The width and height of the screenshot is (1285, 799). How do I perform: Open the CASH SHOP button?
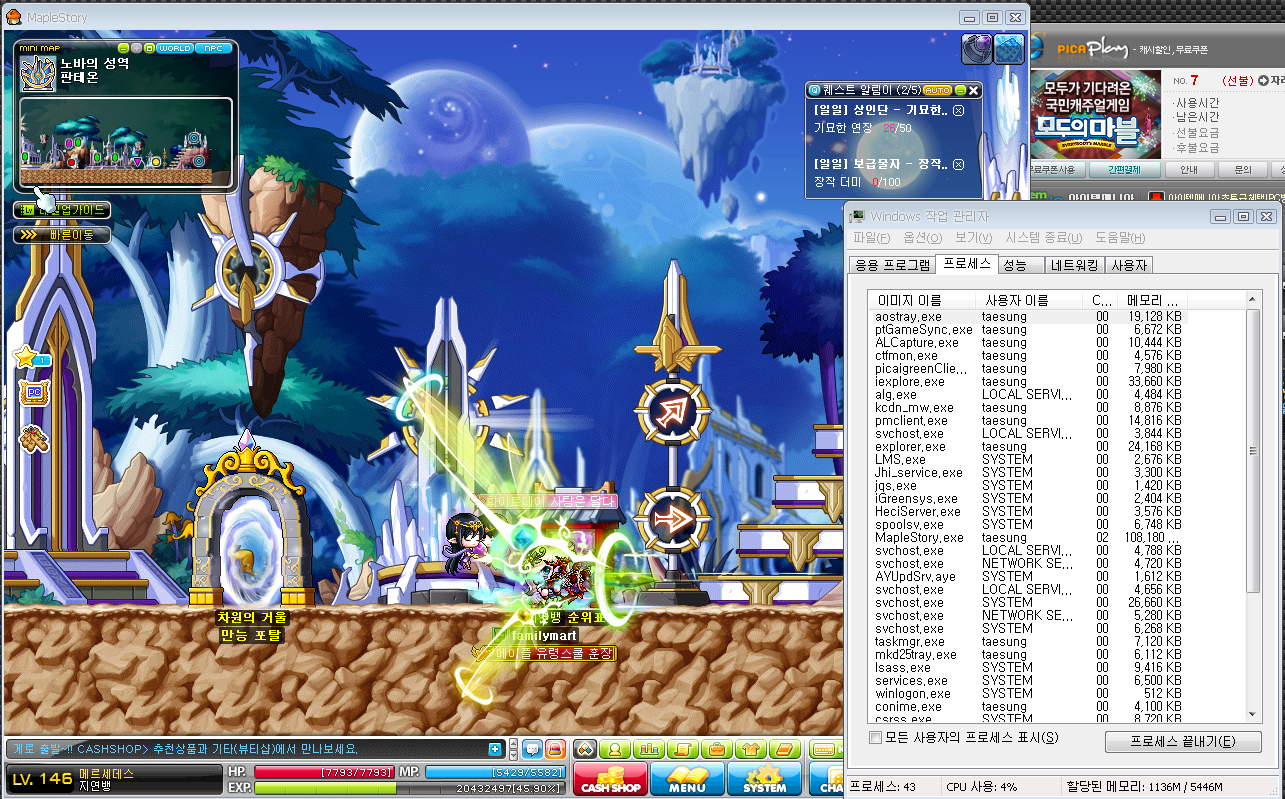pos(610,778)
